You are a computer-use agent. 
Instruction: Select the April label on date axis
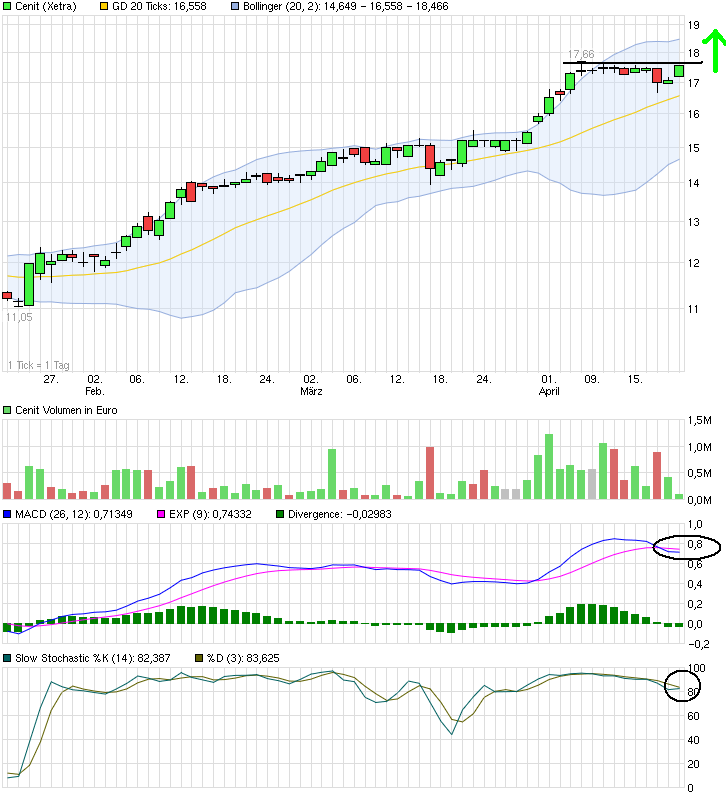548,392
